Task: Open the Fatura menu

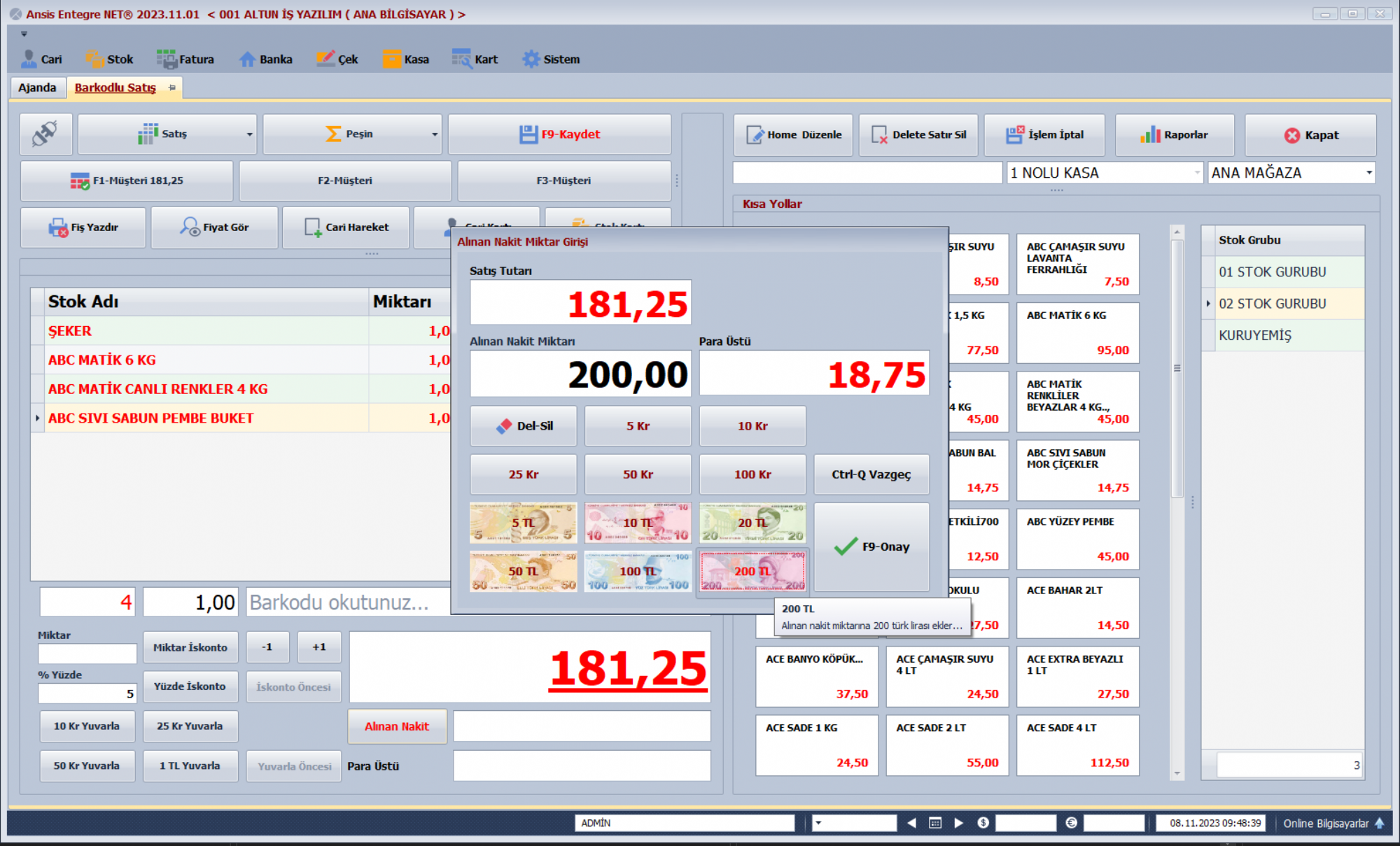Action: [185, 59]
